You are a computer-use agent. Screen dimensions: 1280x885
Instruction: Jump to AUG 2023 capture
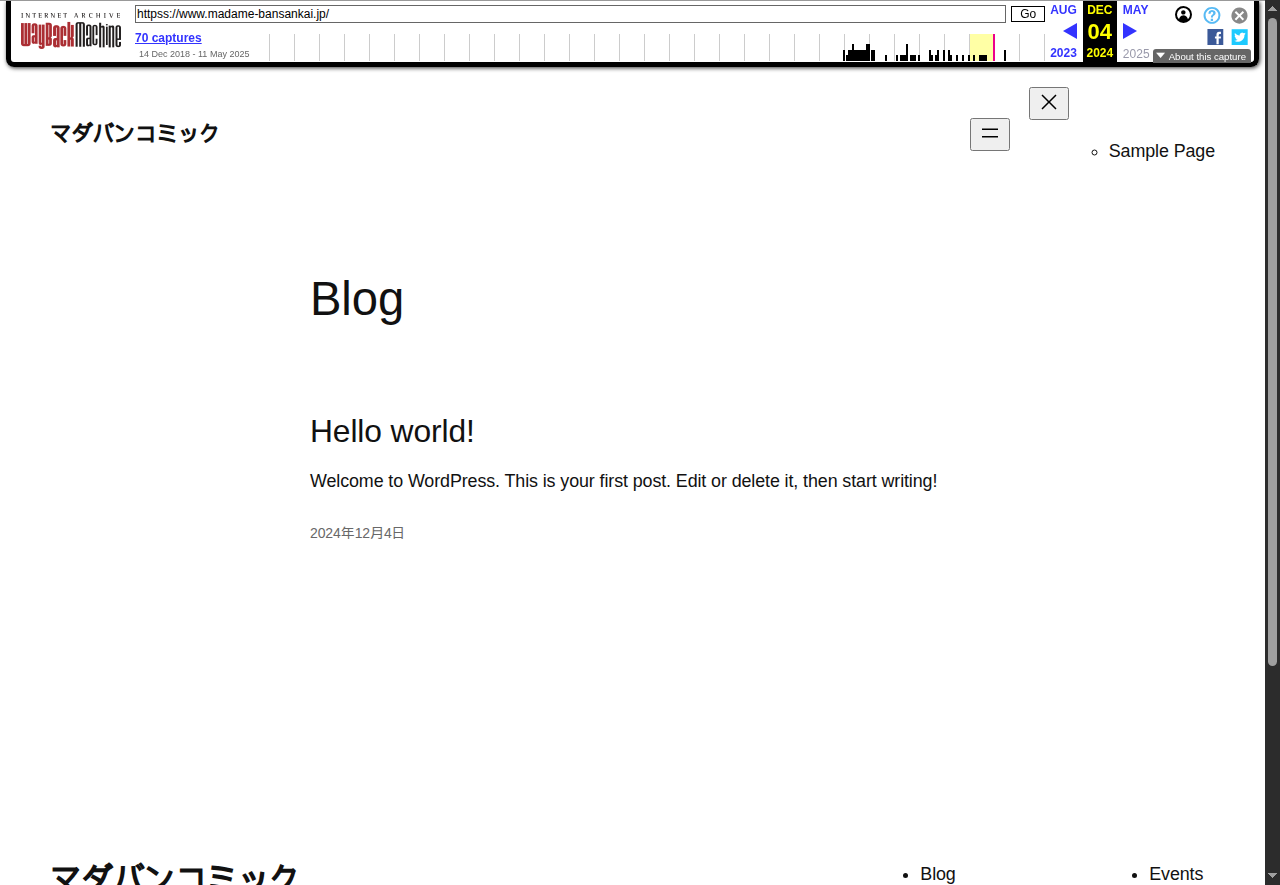coord(1063,10)
